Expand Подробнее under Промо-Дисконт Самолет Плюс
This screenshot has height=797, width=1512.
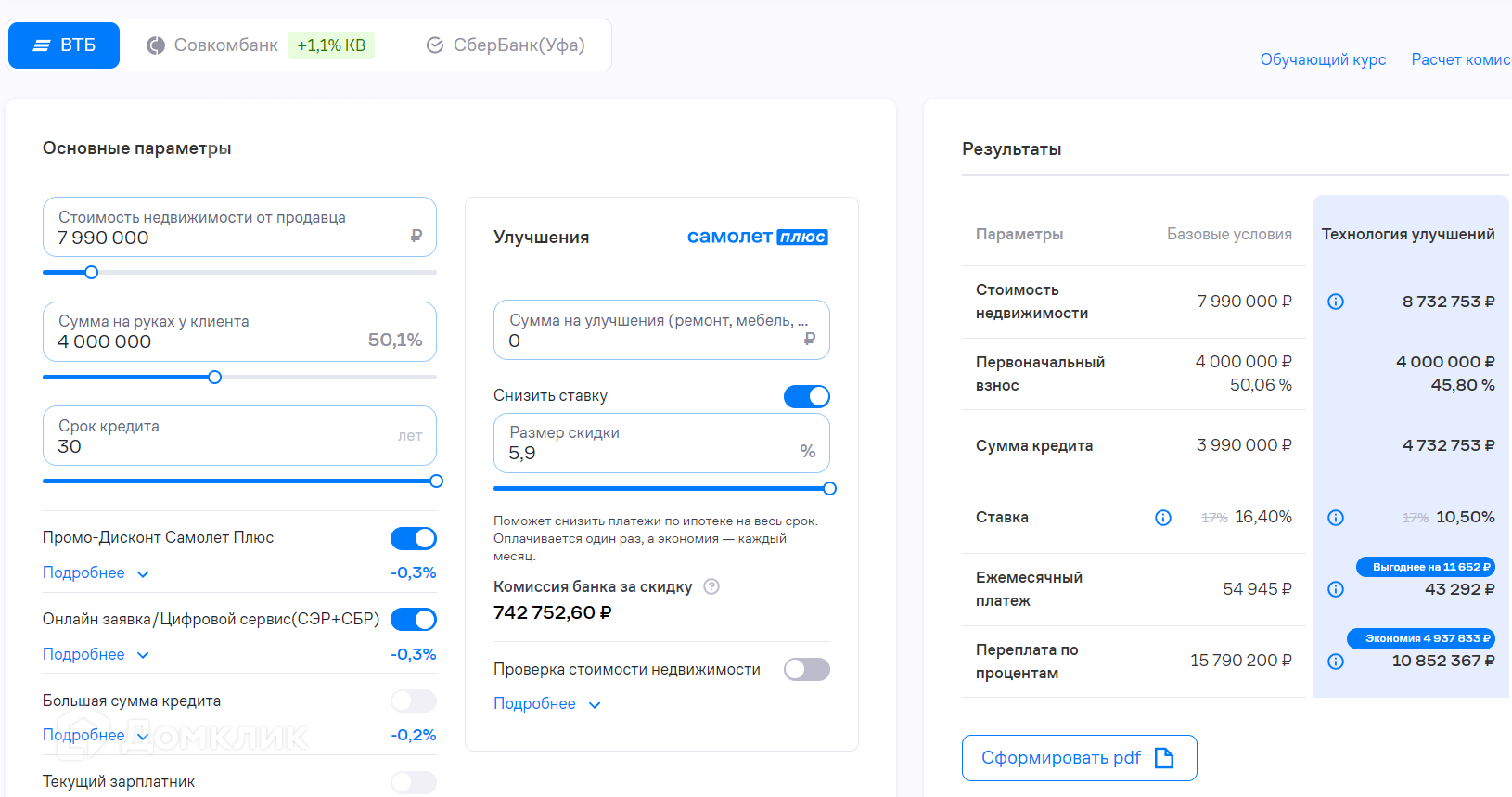point(96,573)
